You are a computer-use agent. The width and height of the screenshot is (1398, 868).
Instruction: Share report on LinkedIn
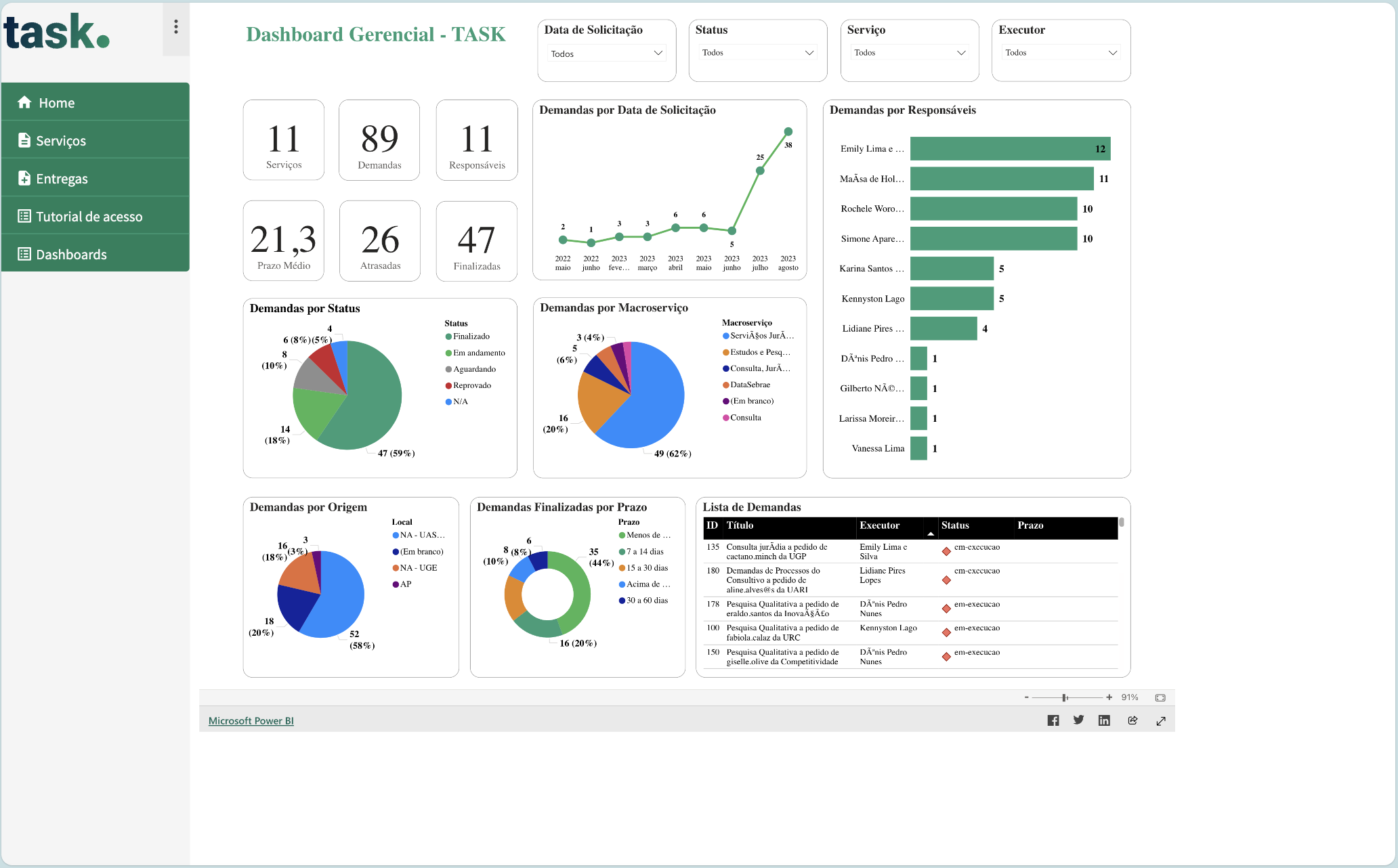click(1104, 720)
